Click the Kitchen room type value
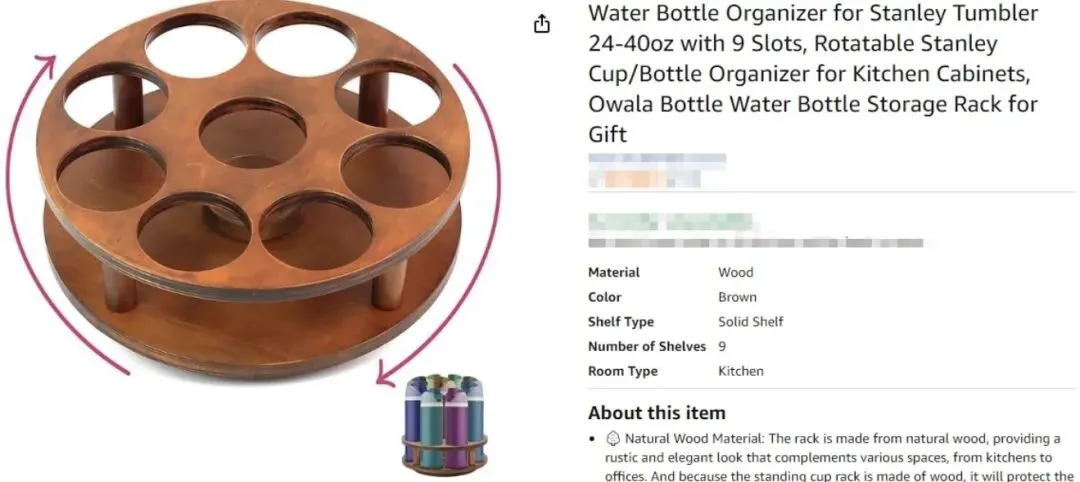1080x482 pixels. 740,372
